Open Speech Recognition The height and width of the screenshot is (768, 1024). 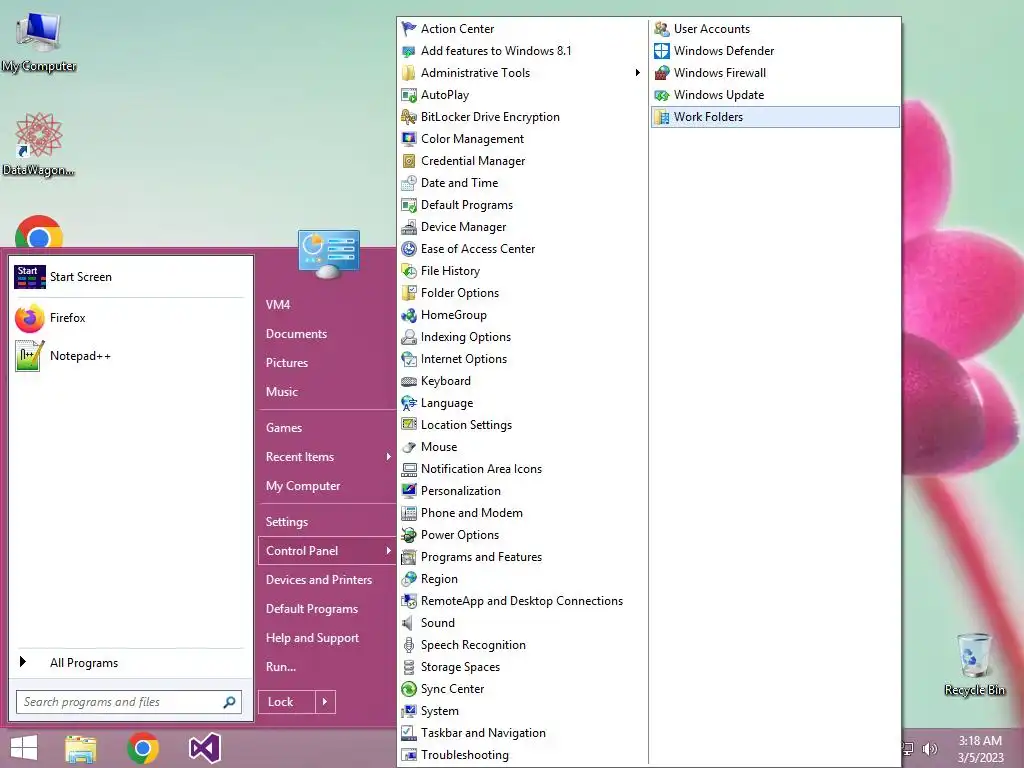coord(522,645)
